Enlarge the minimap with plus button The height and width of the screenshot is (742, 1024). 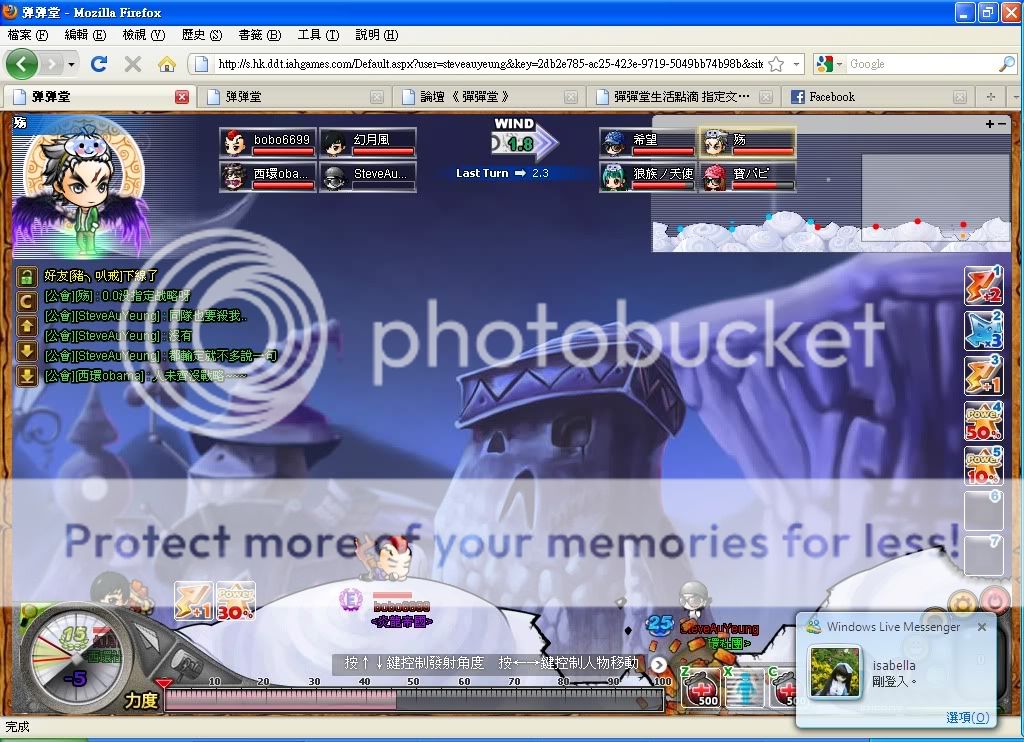coord(990,124)
